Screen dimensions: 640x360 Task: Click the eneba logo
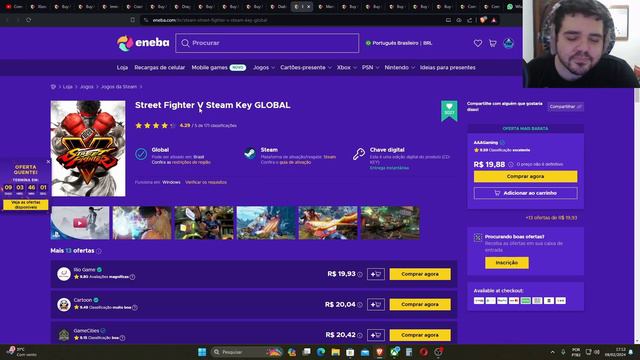143,43
